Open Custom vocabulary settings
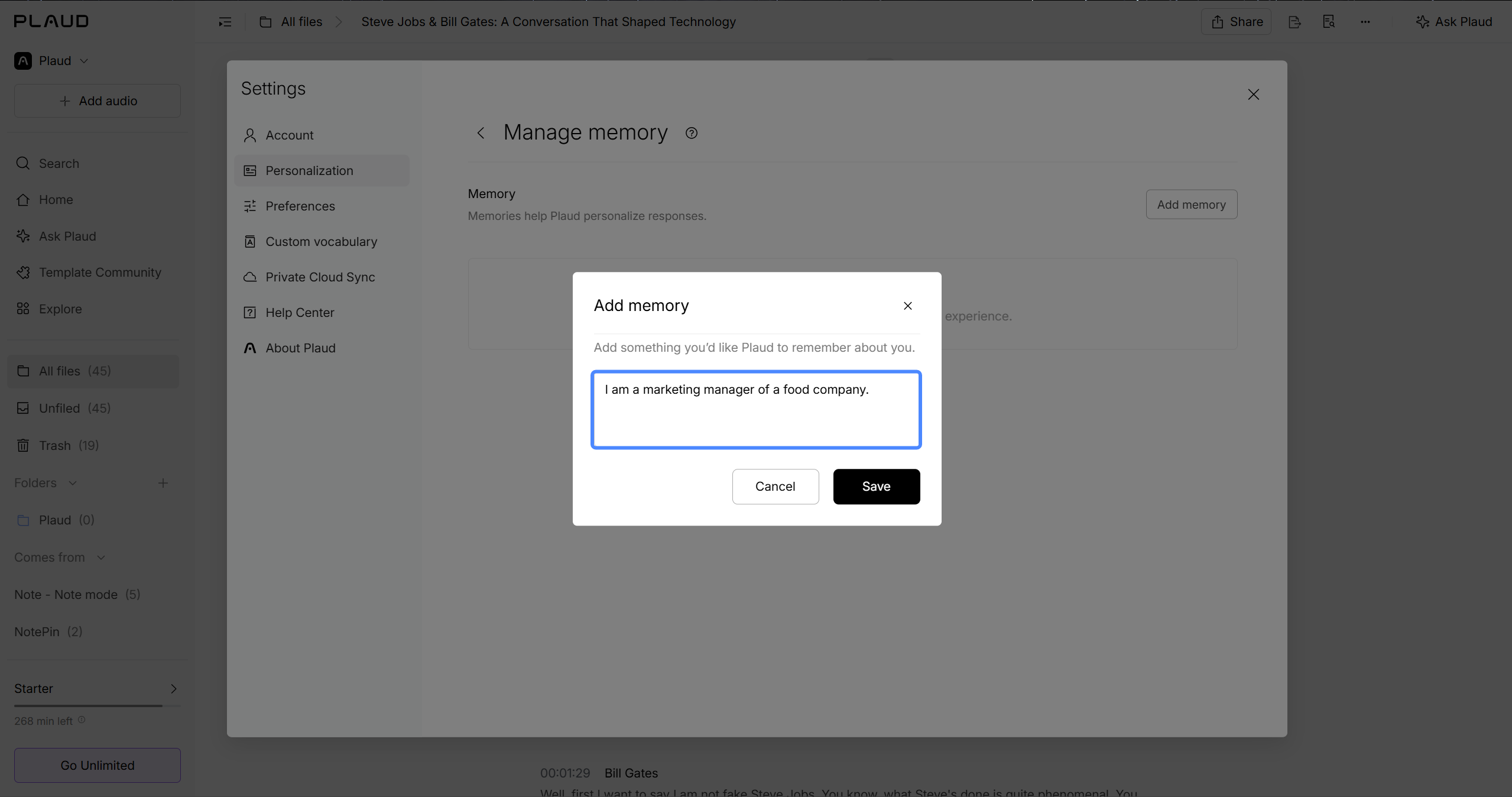This screenshot has height=797, width=1512. 322,242
